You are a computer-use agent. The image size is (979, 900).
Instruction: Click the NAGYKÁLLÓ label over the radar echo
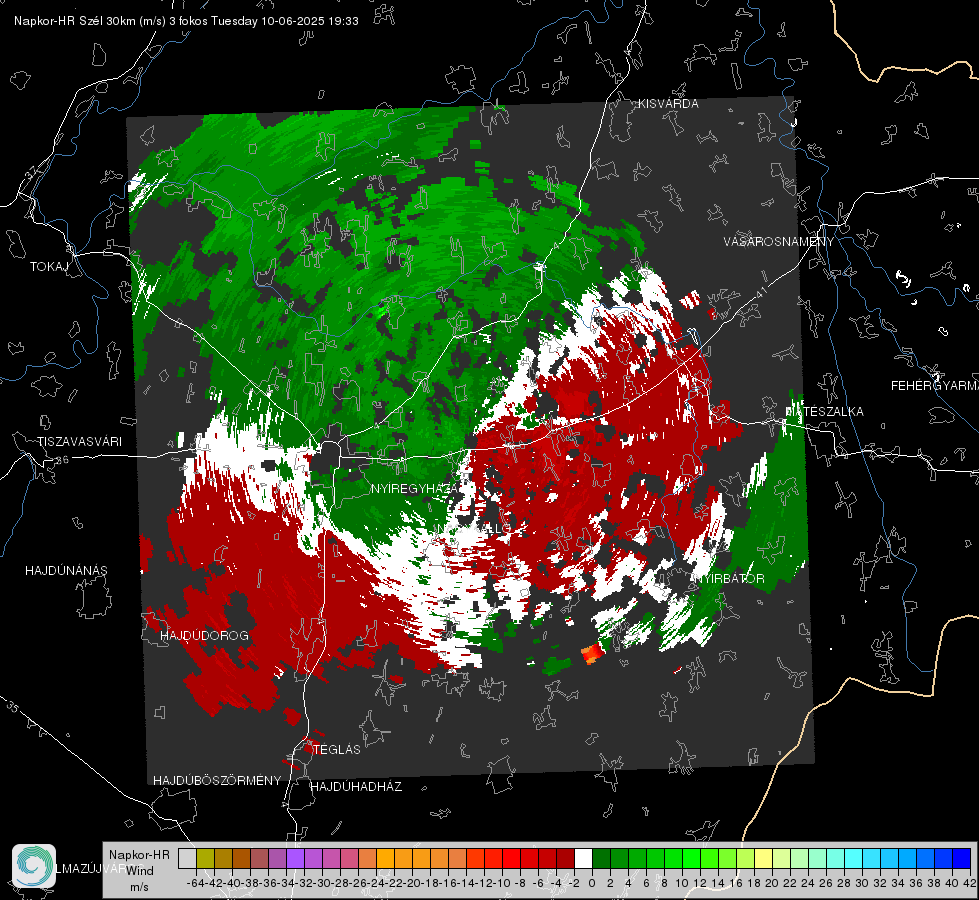pos(474,528)
